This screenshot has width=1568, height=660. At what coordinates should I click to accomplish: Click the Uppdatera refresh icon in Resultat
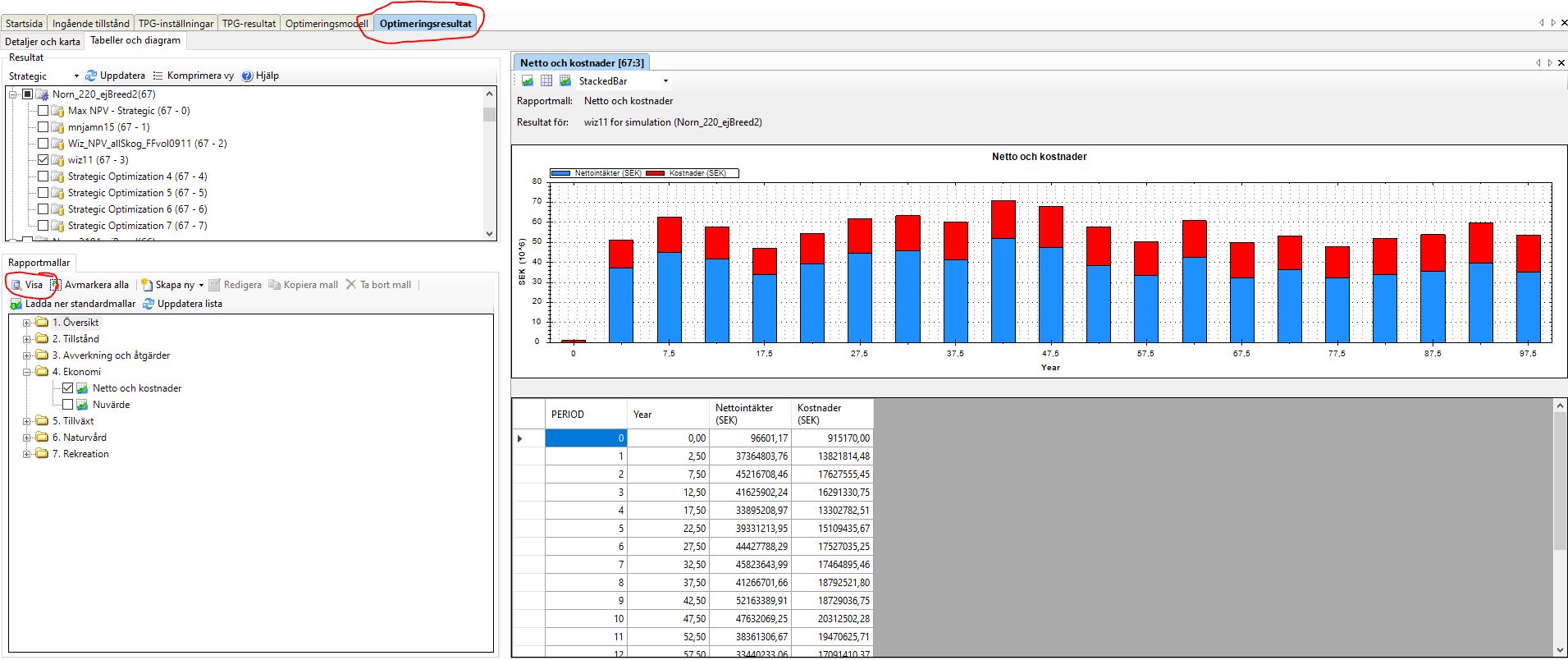(x=91, y=76)
